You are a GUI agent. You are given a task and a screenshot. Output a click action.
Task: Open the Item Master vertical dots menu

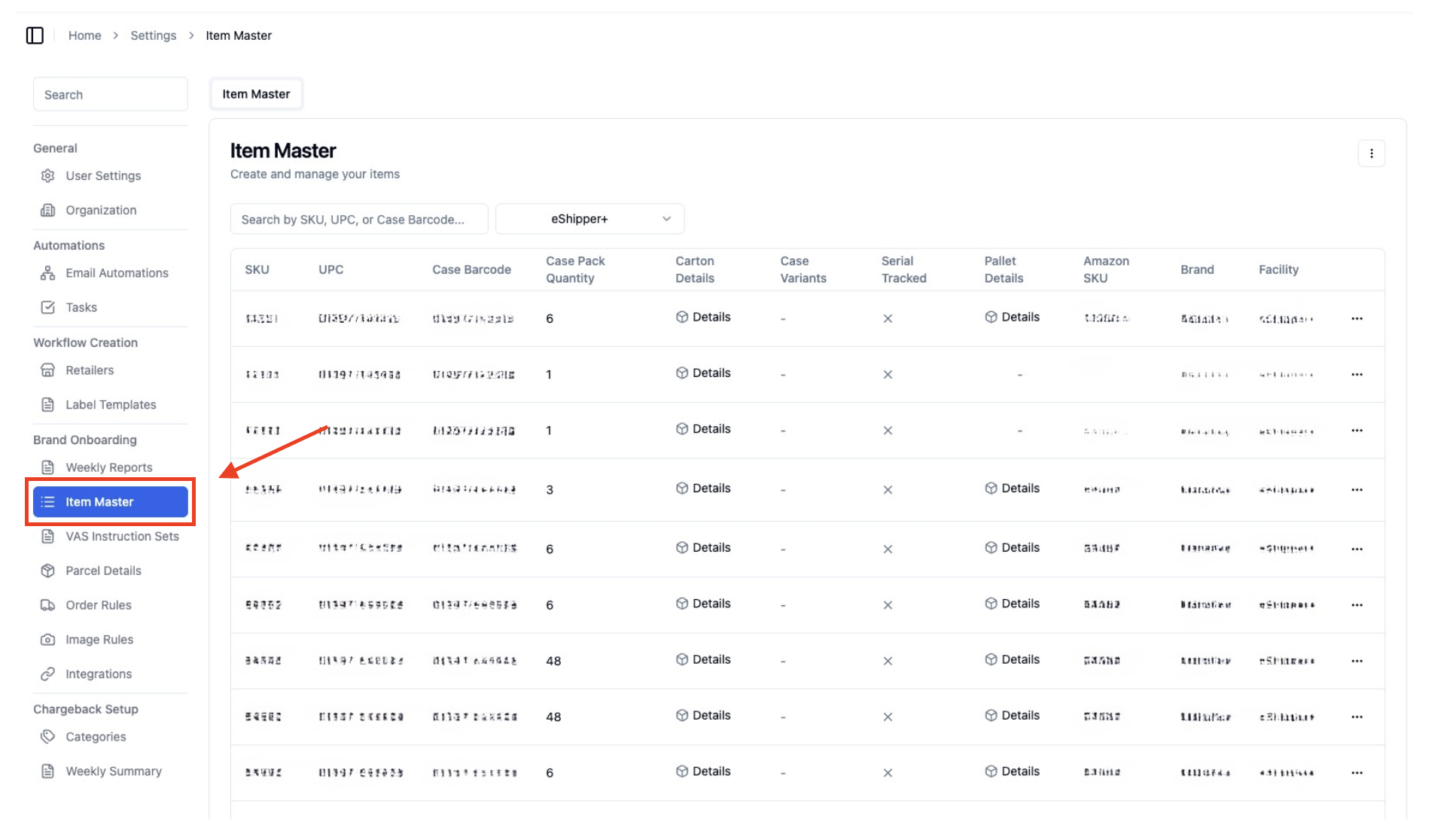1371,154
